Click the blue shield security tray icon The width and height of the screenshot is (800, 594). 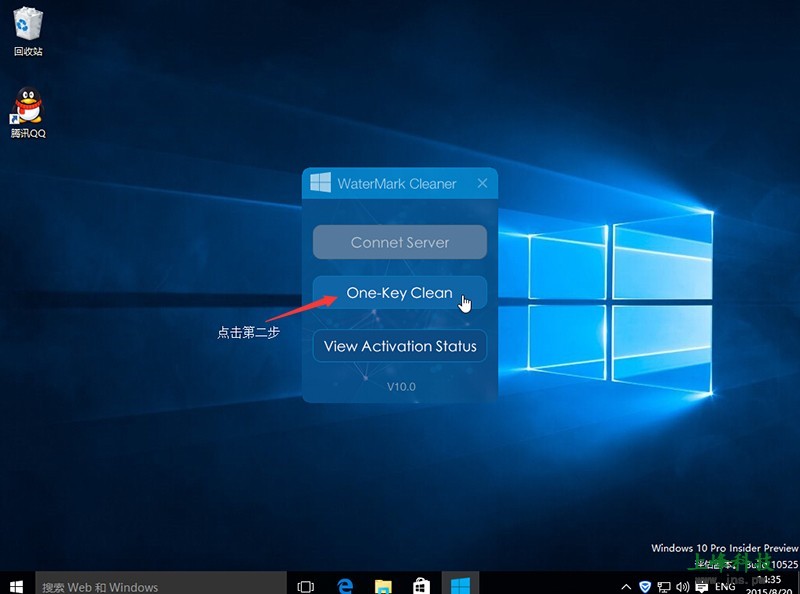click(645, 586)
